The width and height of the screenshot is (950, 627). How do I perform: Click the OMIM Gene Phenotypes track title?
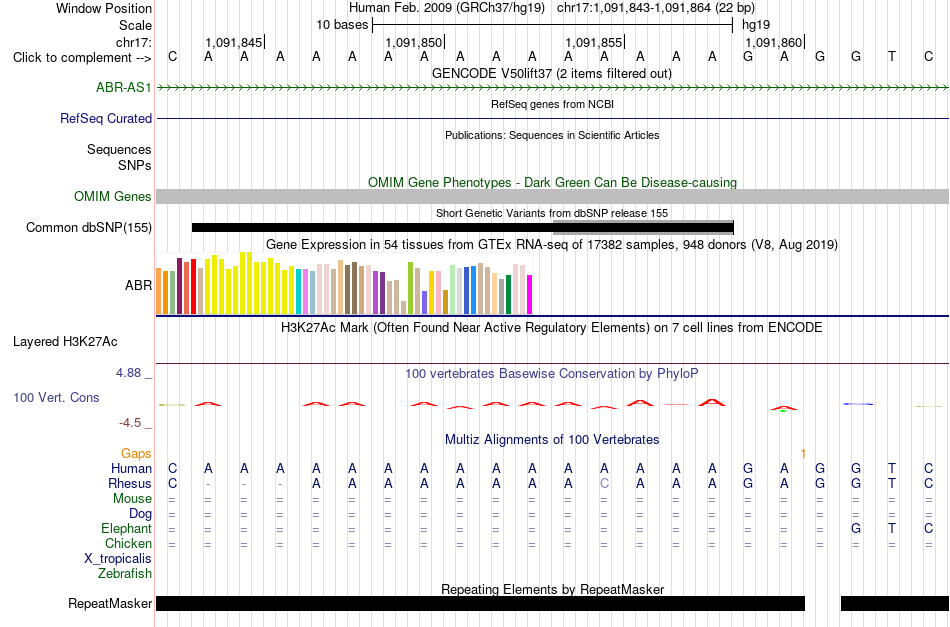pos(552,182)
